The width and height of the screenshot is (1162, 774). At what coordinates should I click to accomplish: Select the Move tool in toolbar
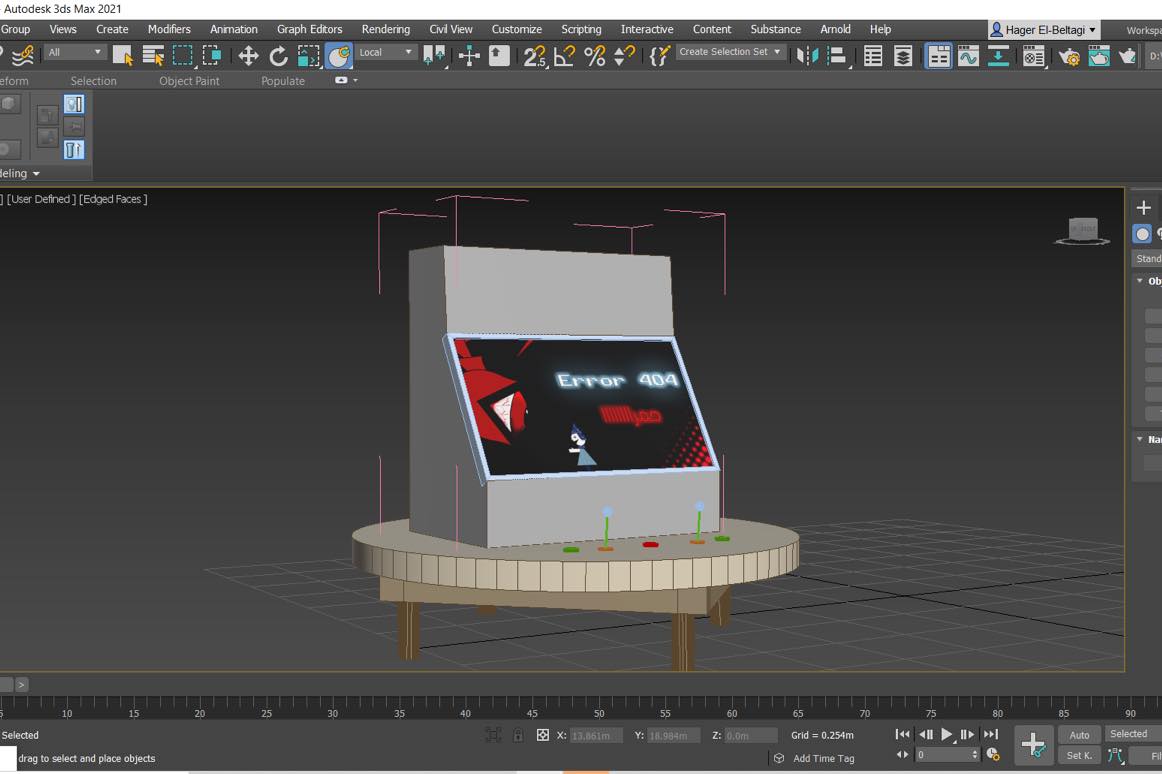(248, 56)
